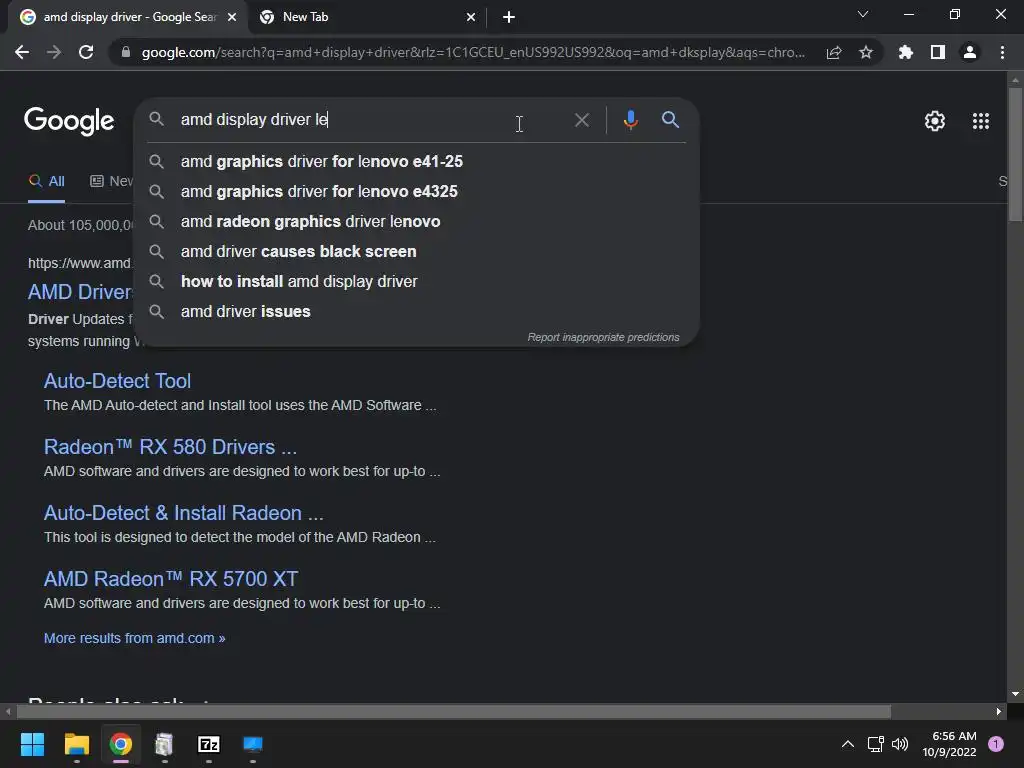Pick suggestion lenovo e41-25 driver
Screen dimensions: 1024x768
pyautogui.click(x=418, y=161)
